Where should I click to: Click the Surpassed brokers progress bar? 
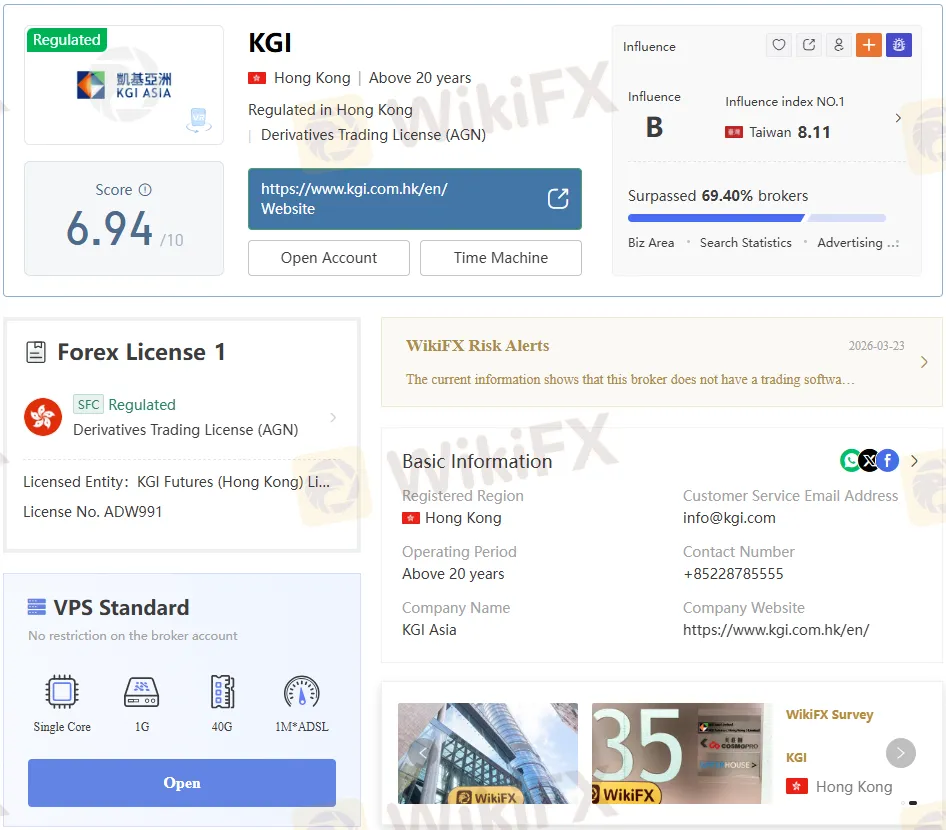(757, 218)
